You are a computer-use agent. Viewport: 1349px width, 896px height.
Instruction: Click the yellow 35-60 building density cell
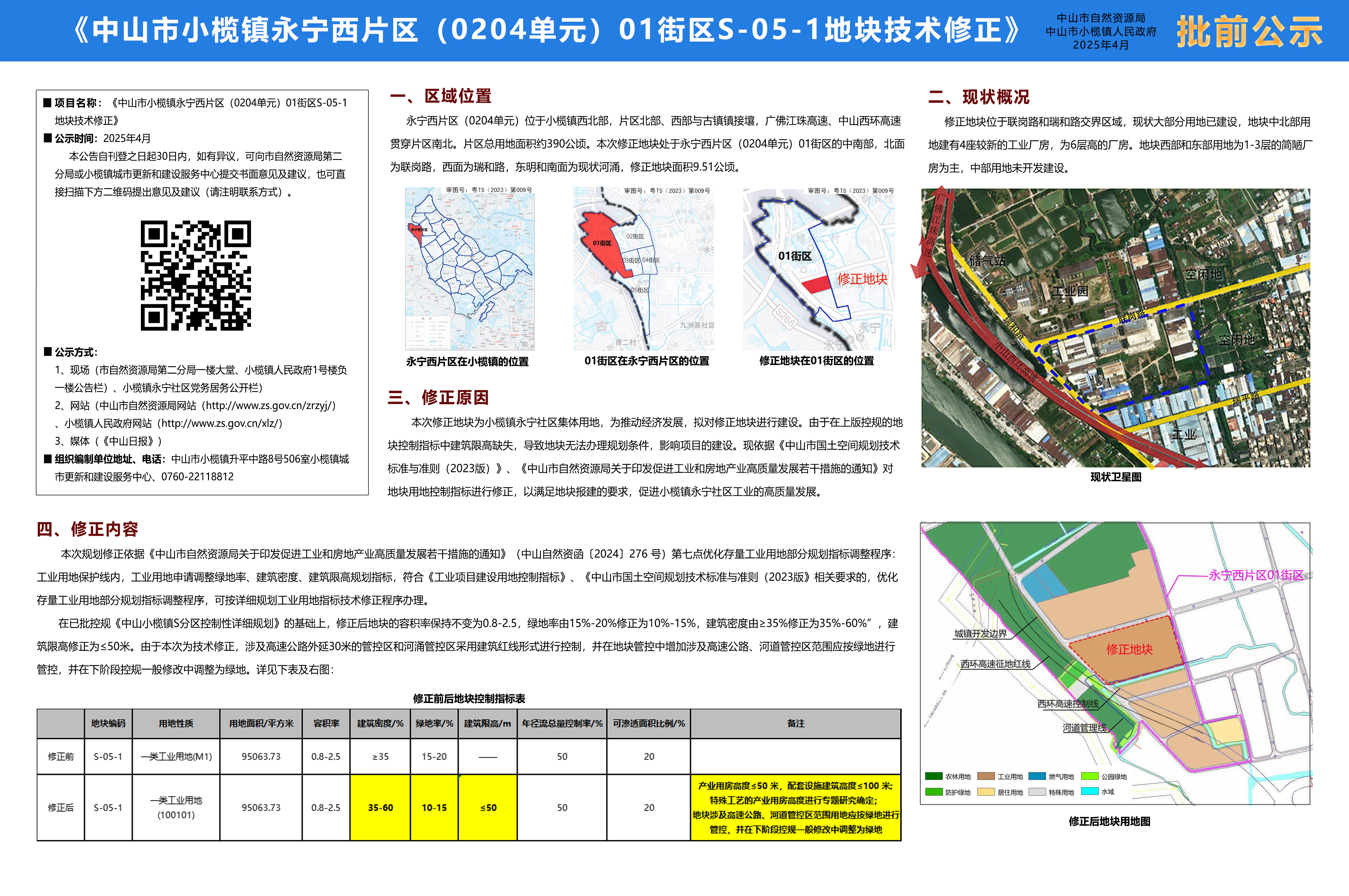(380, 807)
